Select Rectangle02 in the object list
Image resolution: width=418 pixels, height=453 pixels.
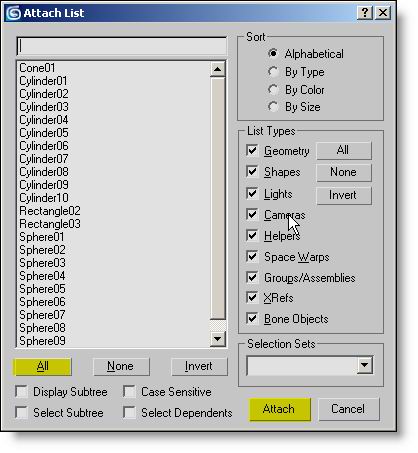click(50, 211)
